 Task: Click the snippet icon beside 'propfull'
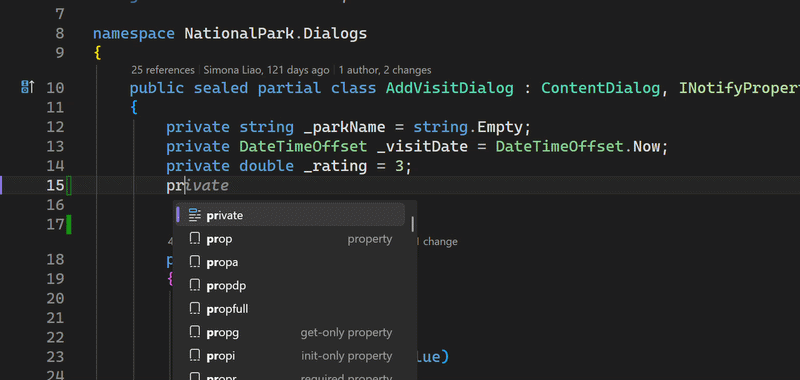[194, 309]
